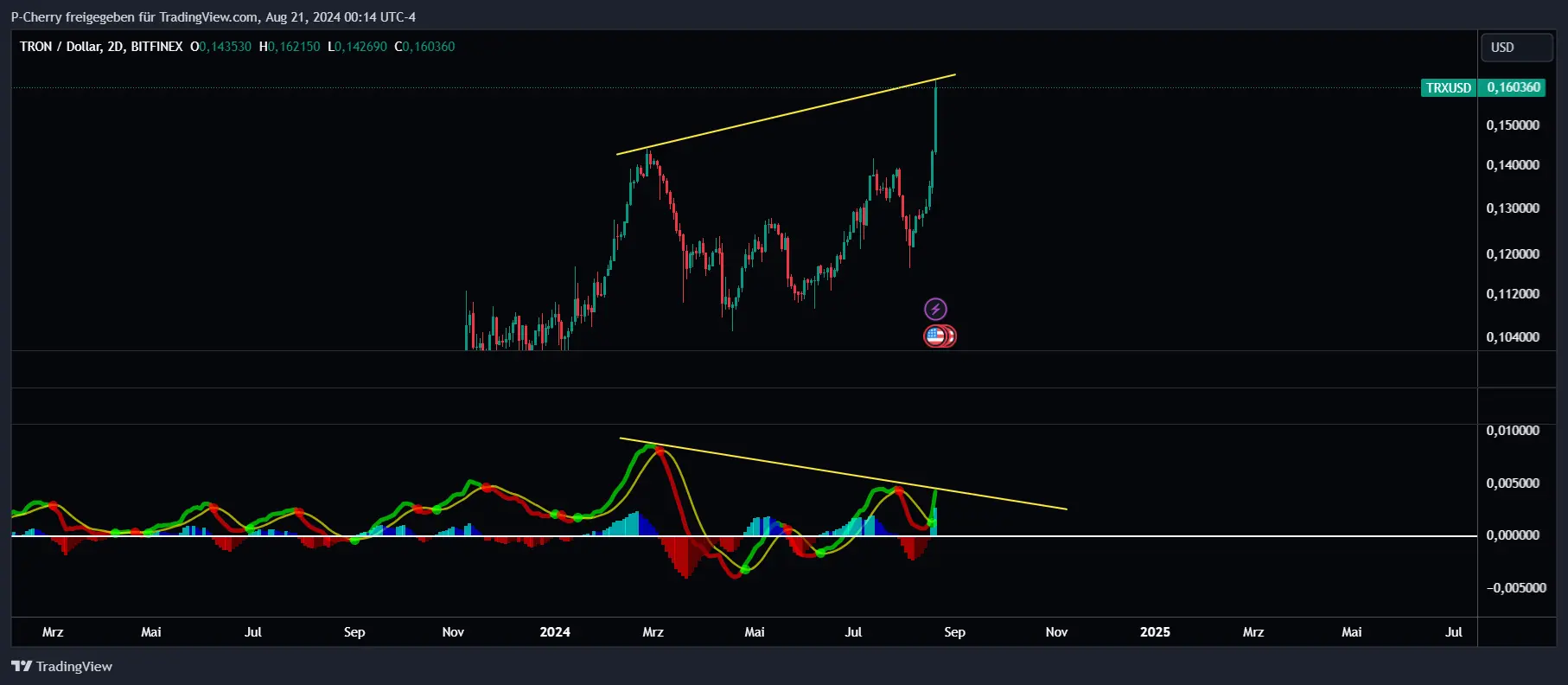Screen dimensions: 1568x685
Task: Click the current price tag 0,160360
Action: (x=1514, y=87)
